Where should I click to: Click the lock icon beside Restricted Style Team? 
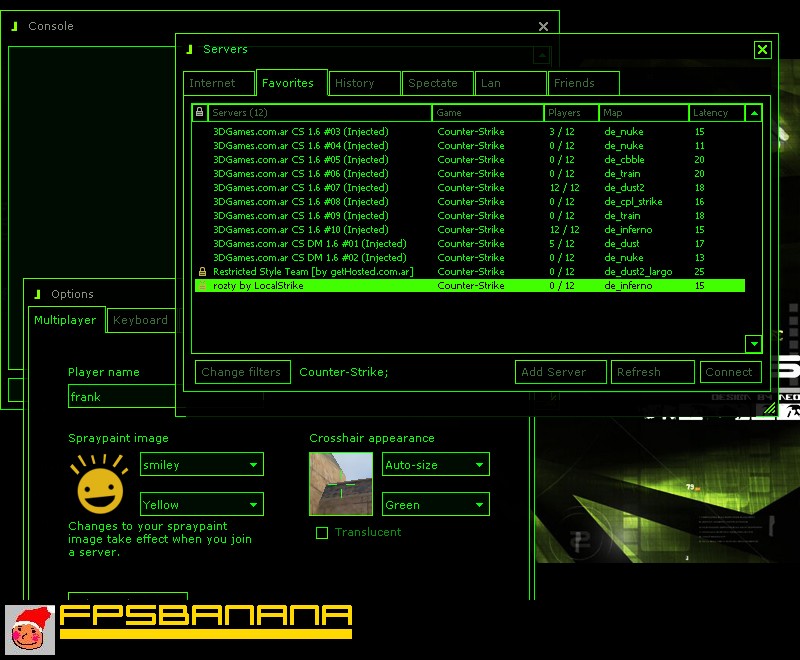[203, 272]
